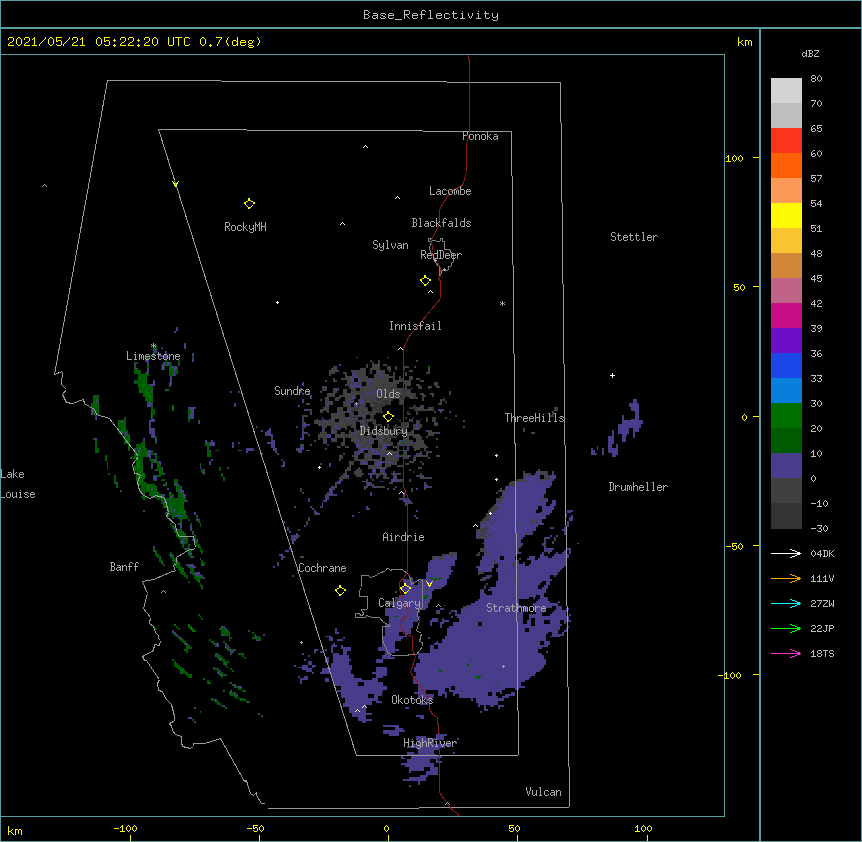Screen dimensions: 862x842
Task: Click the asterisk marker above Limestone
Action: tap(154, 346)
